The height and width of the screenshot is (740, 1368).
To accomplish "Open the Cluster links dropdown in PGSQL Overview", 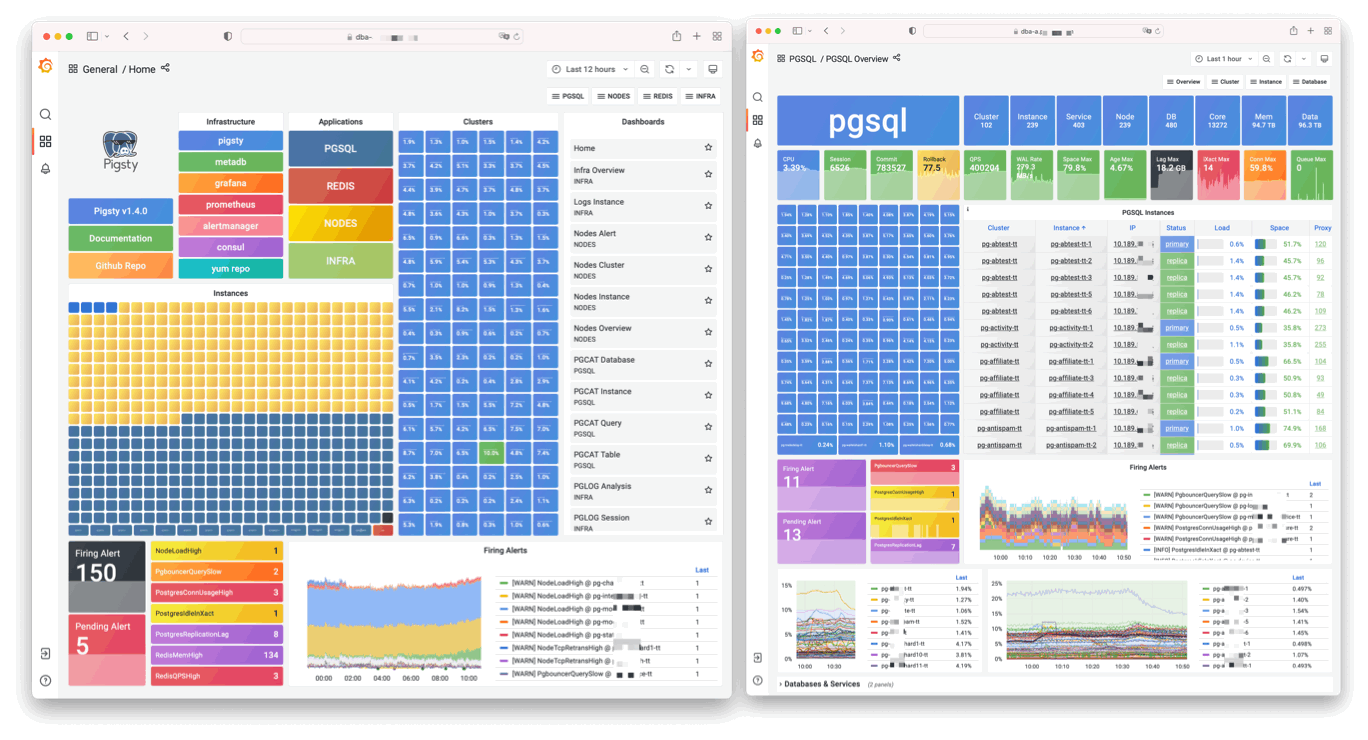I will click(x=1225, y=82).
